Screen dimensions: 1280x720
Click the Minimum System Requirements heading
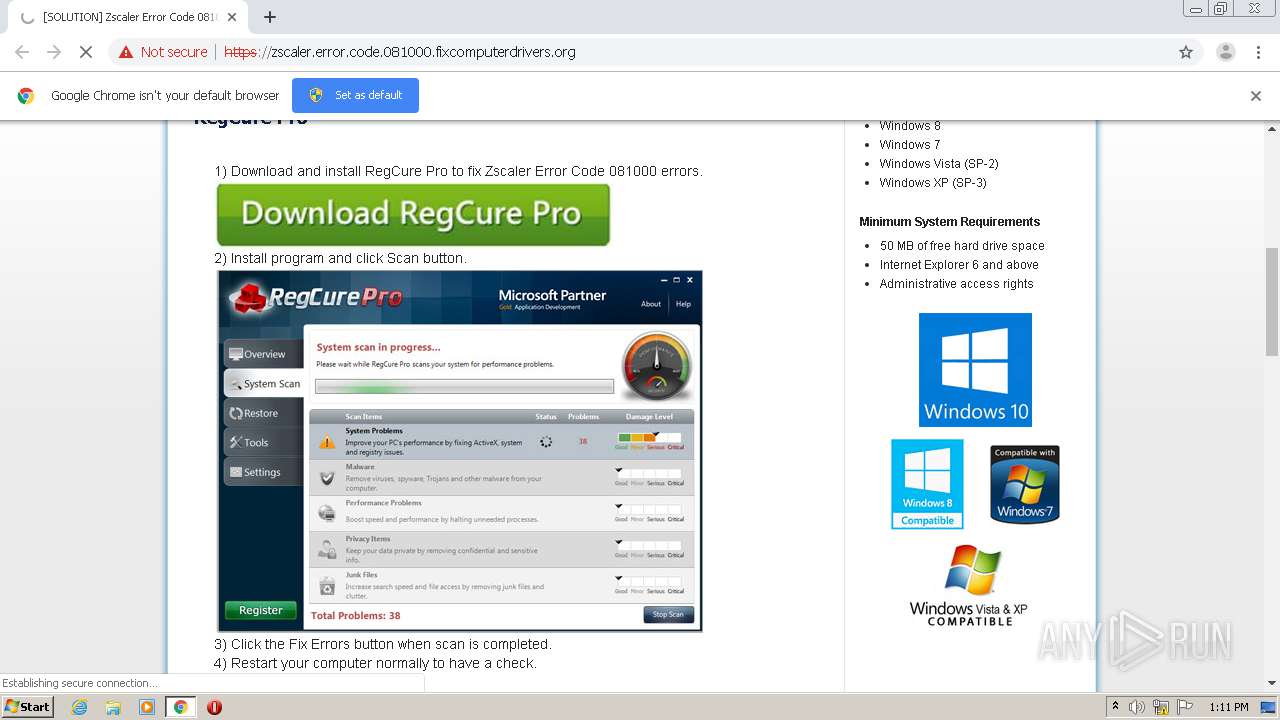949,222
